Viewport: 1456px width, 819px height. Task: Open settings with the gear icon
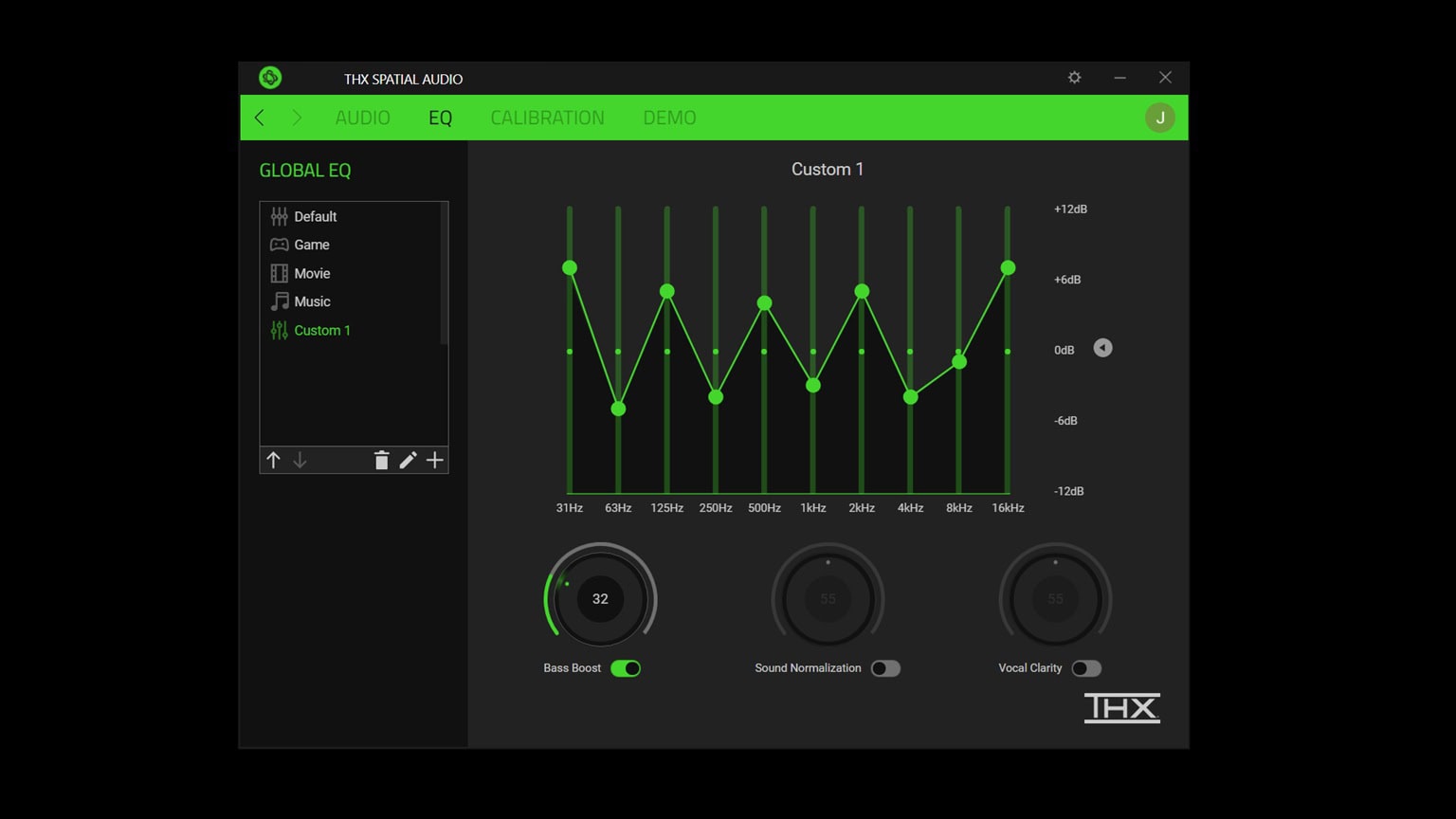pos(1074,78)
